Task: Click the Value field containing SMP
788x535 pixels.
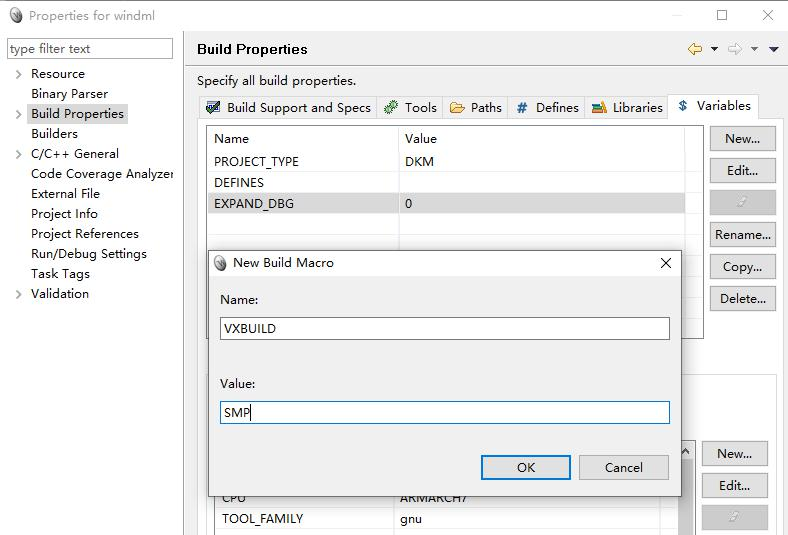Action: 444,412
